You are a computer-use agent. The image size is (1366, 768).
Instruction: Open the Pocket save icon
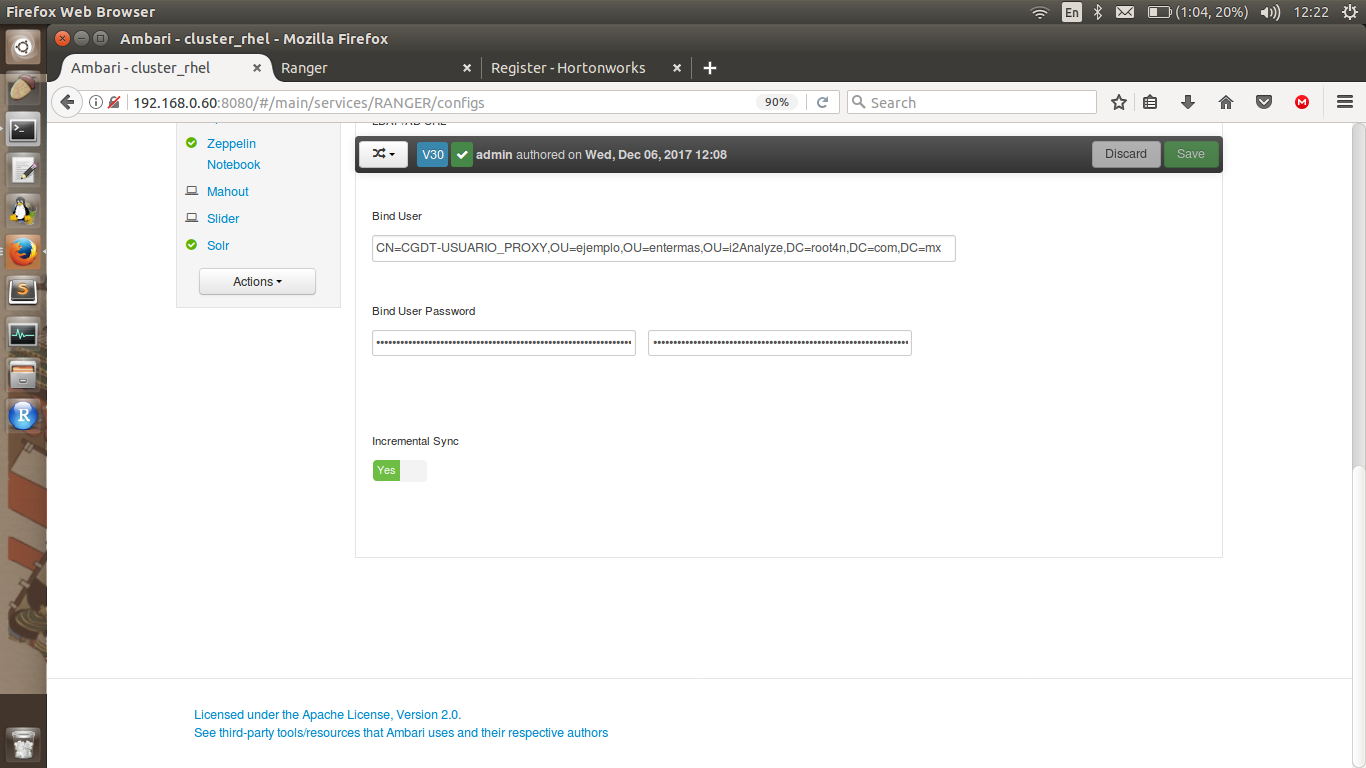click(x=1263, y=101)
